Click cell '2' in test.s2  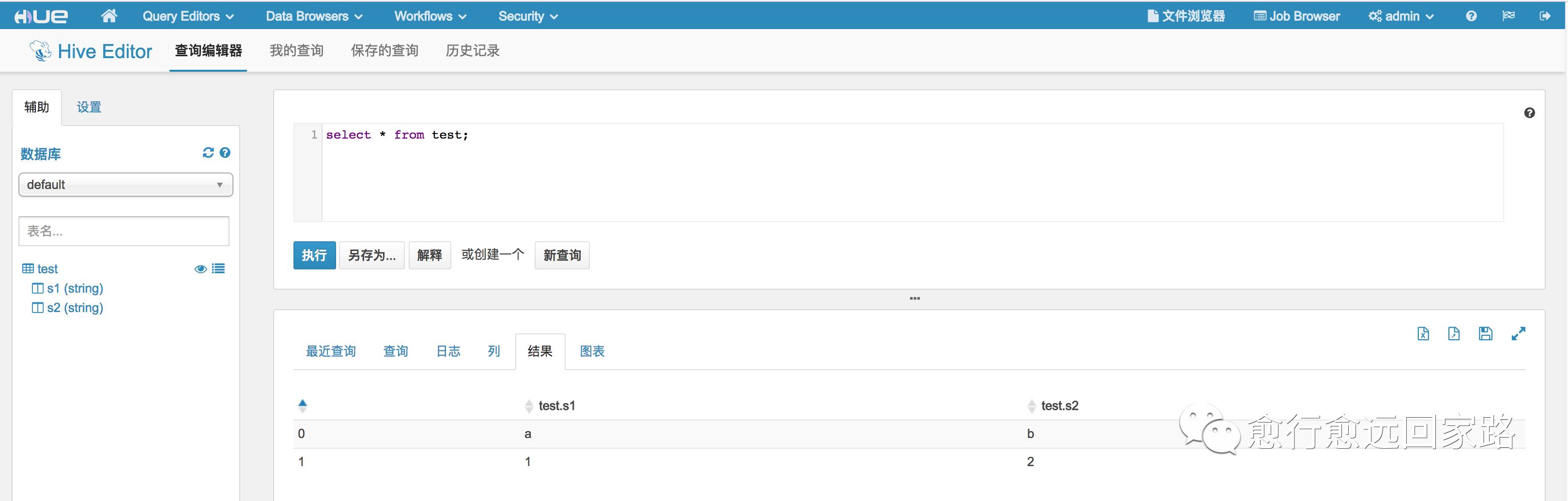point(1030,461)
